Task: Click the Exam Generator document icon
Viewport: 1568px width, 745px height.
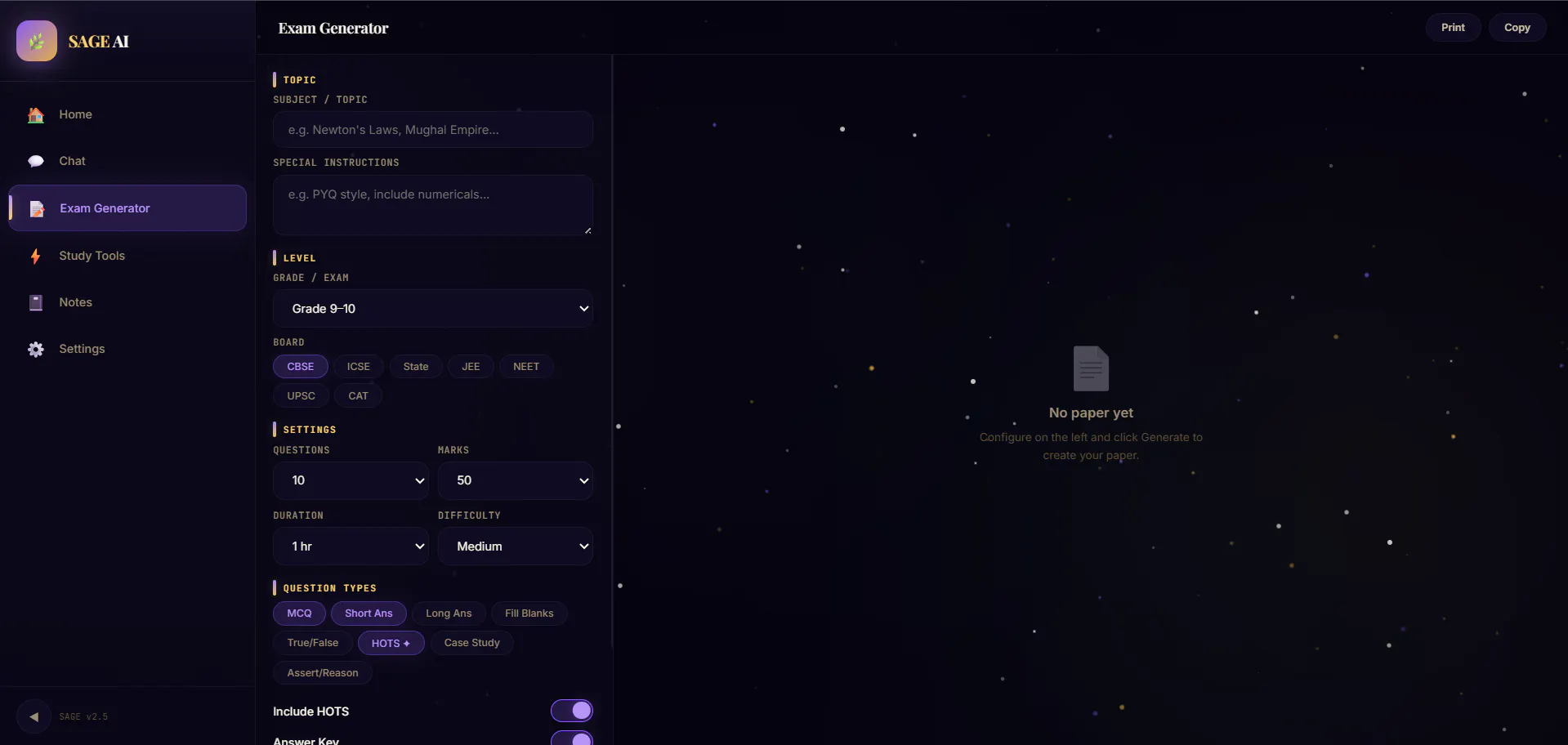Action: [x=37, y=209]
